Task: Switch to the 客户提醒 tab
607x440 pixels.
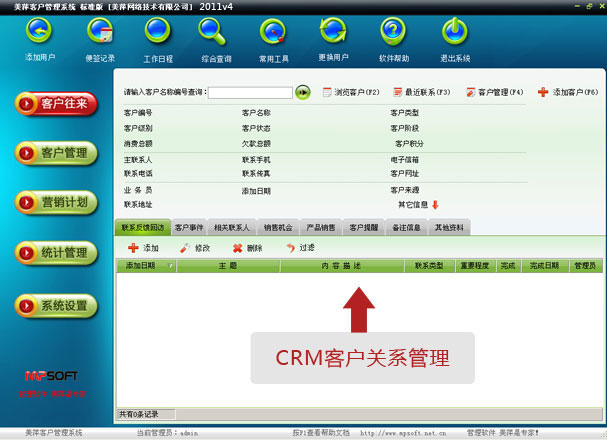Action: pos(364,228)
